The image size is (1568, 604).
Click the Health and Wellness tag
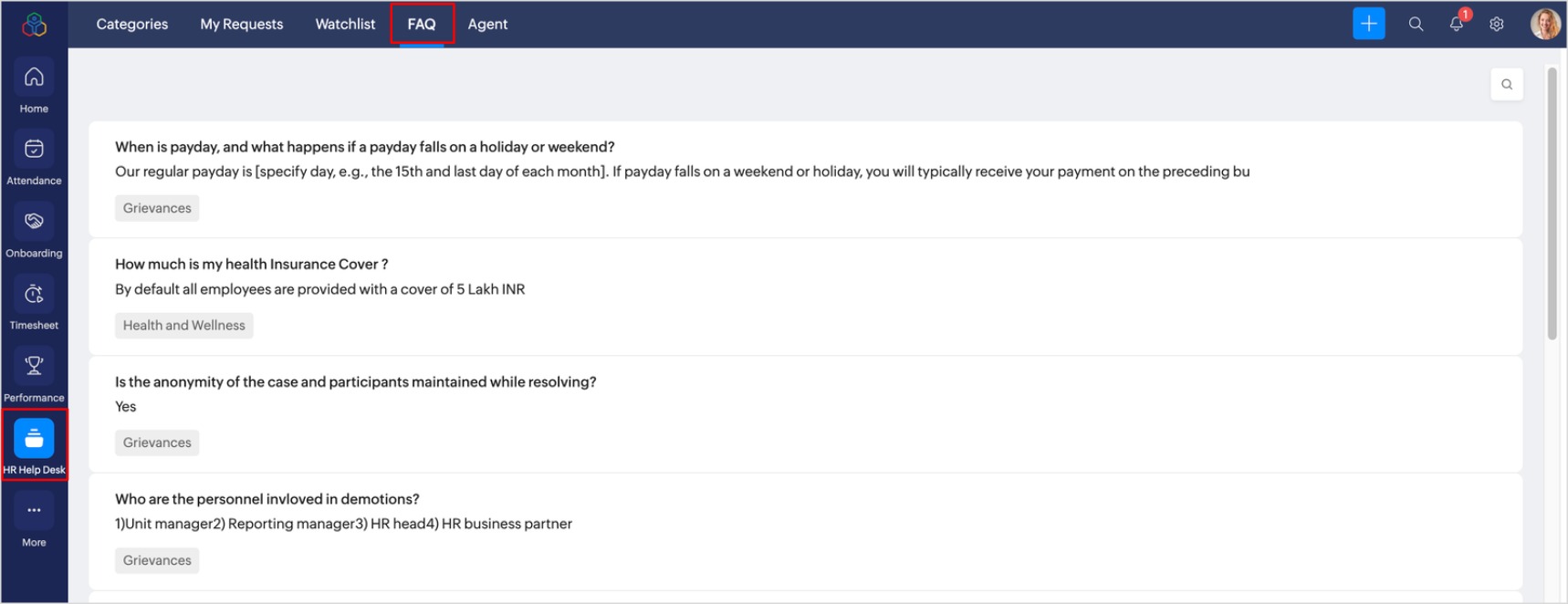click(x=184, y=326)
